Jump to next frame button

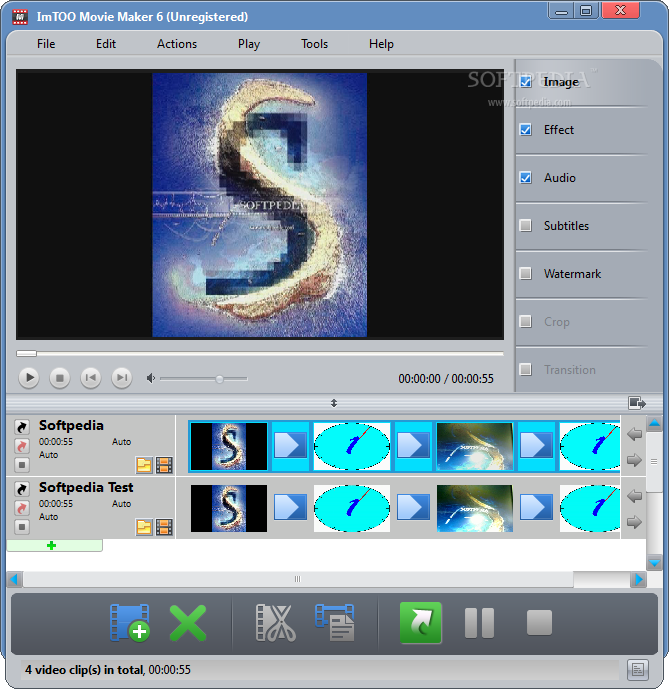(122, 378)
